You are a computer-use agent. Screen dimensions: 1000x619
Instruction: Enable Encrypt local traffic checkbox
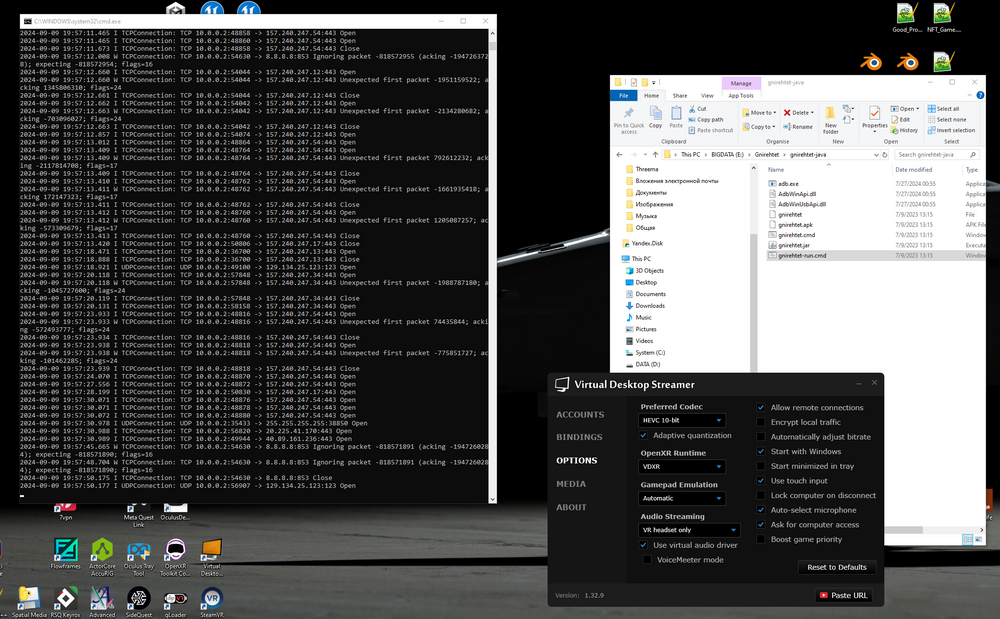coord(761,422)
